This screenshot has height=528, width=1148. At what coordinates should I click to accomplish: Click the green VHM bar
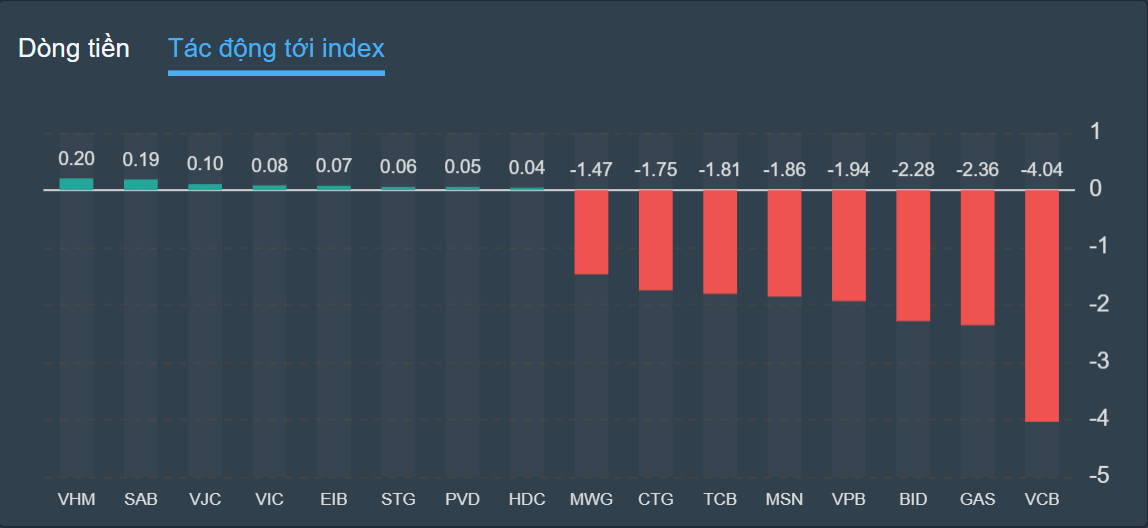(76, 184)
